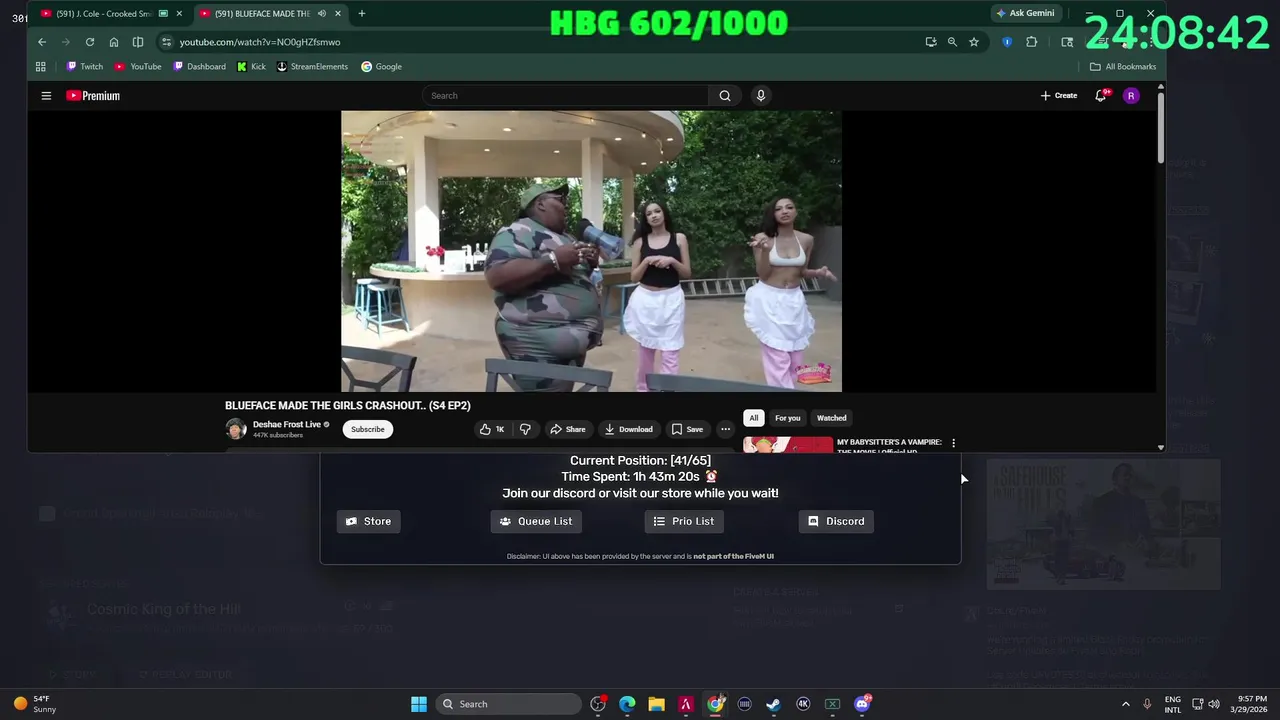Open the StreamElements bookmark
The height and width of the screenshot is (720, 1280).
[312, 67]
